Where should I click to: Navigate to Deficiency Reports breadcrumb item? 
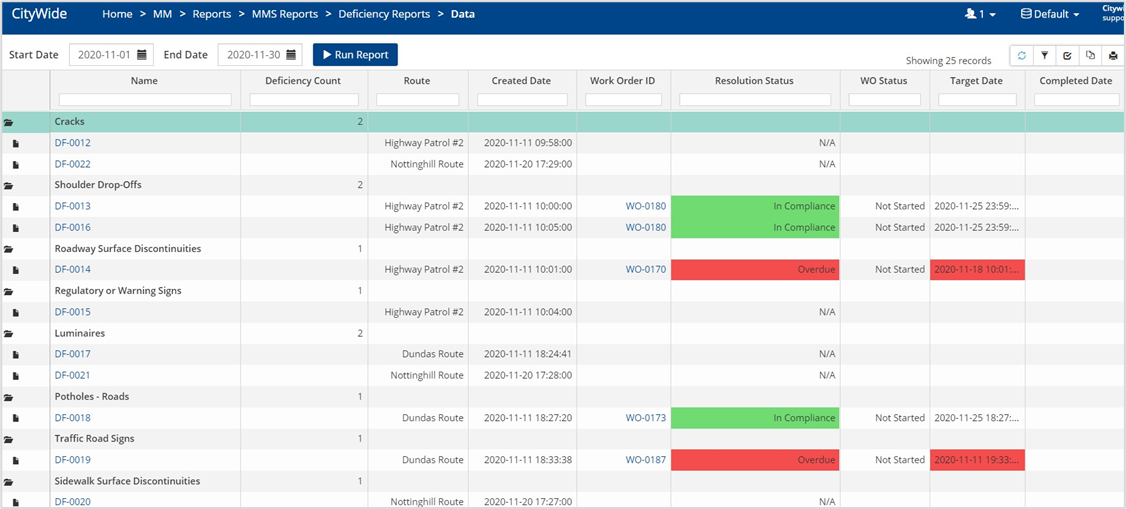pos(384,14)
